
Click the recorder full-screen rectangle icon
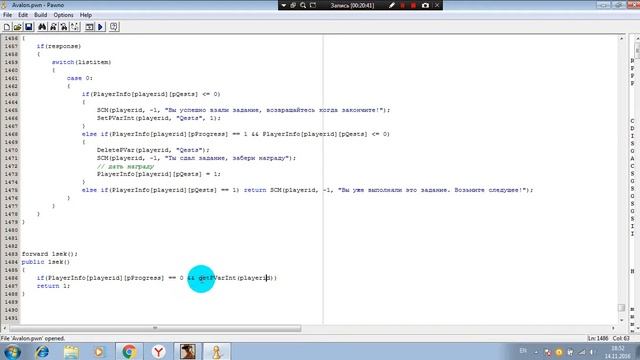[x=313, y=5]
